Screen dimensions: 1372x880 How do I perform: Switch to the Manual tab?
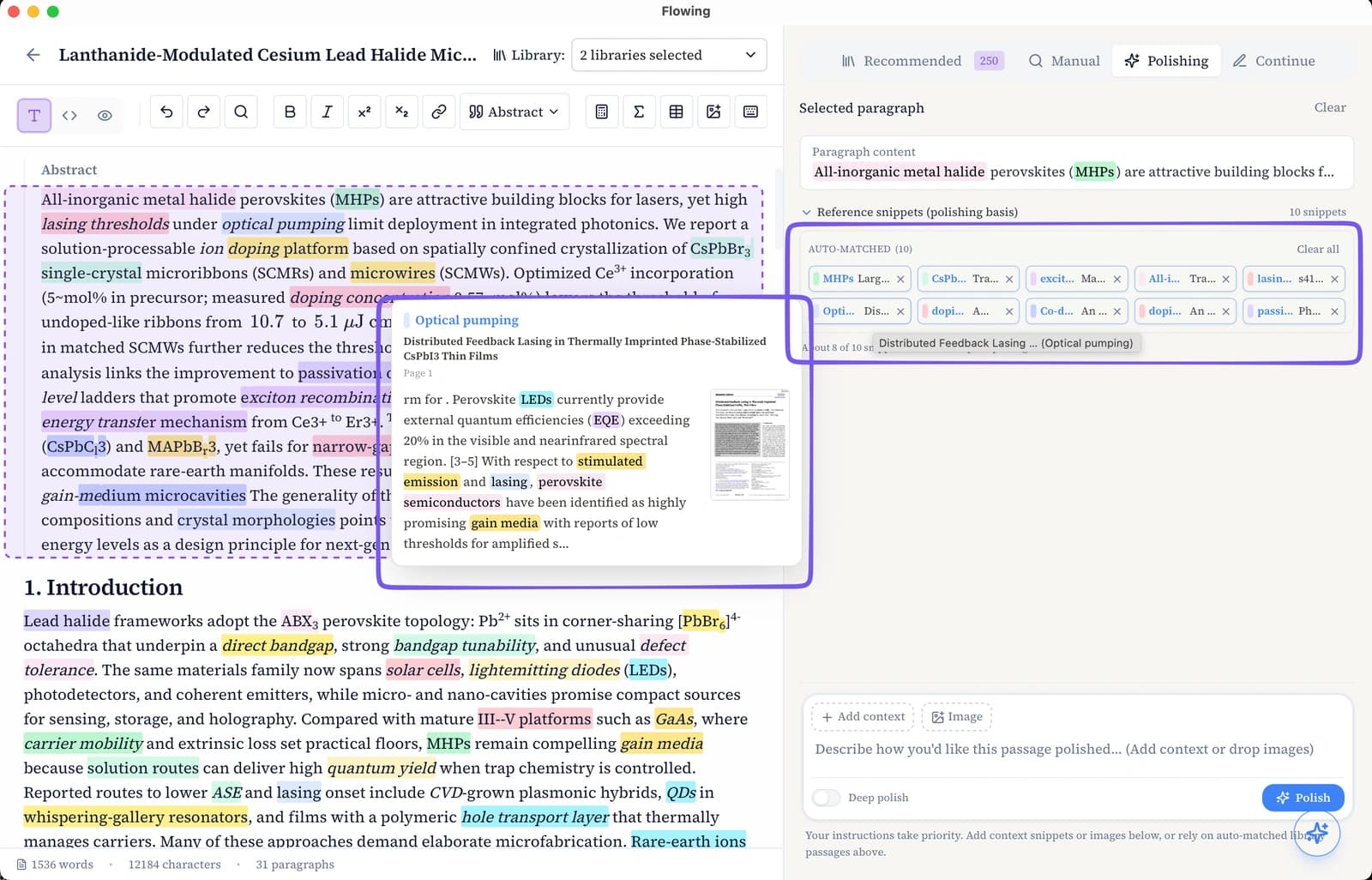pos(1064,61)
